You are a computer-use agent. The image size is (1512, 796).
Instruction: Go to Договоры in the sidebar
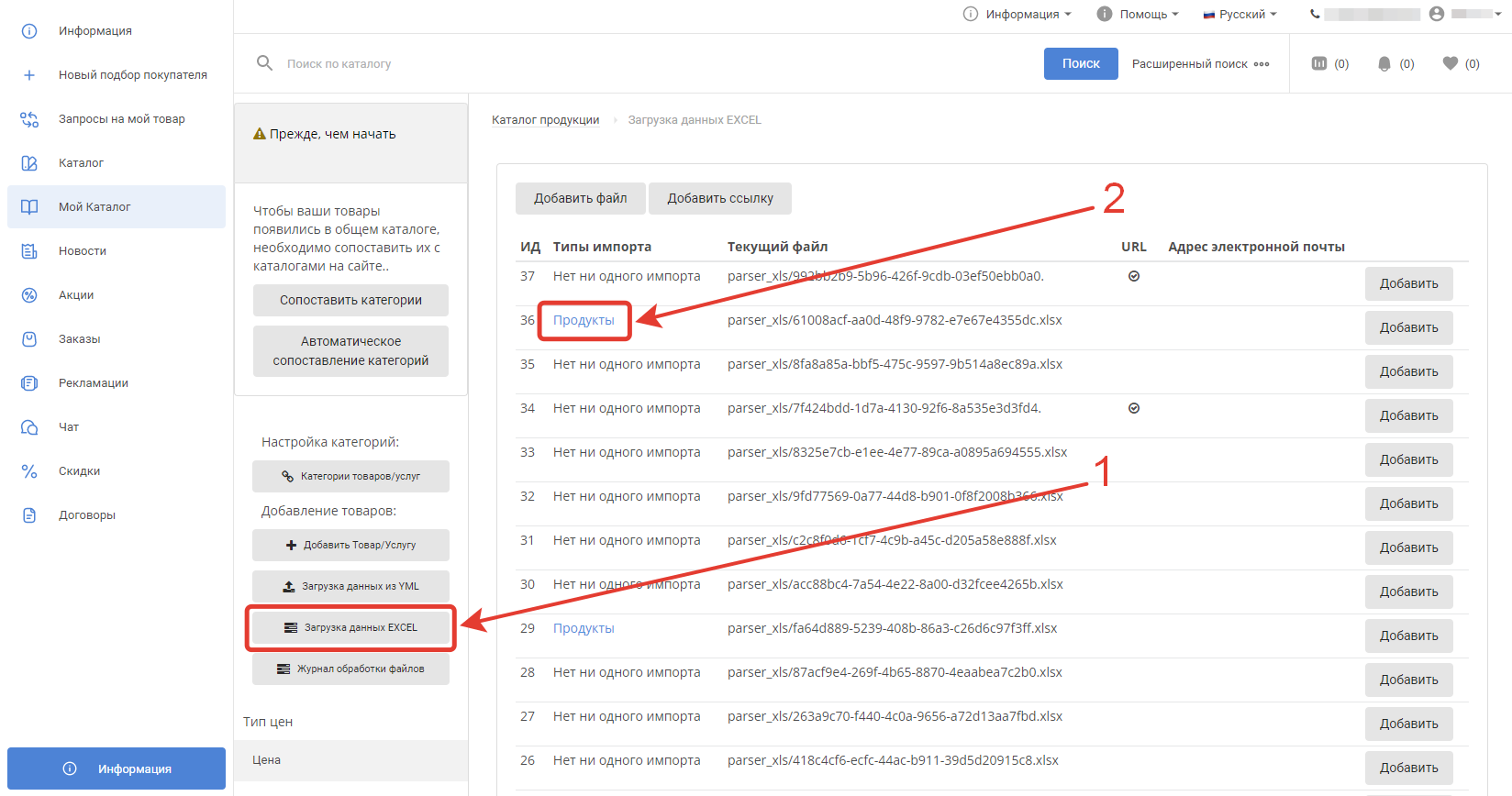click(87, 515)
